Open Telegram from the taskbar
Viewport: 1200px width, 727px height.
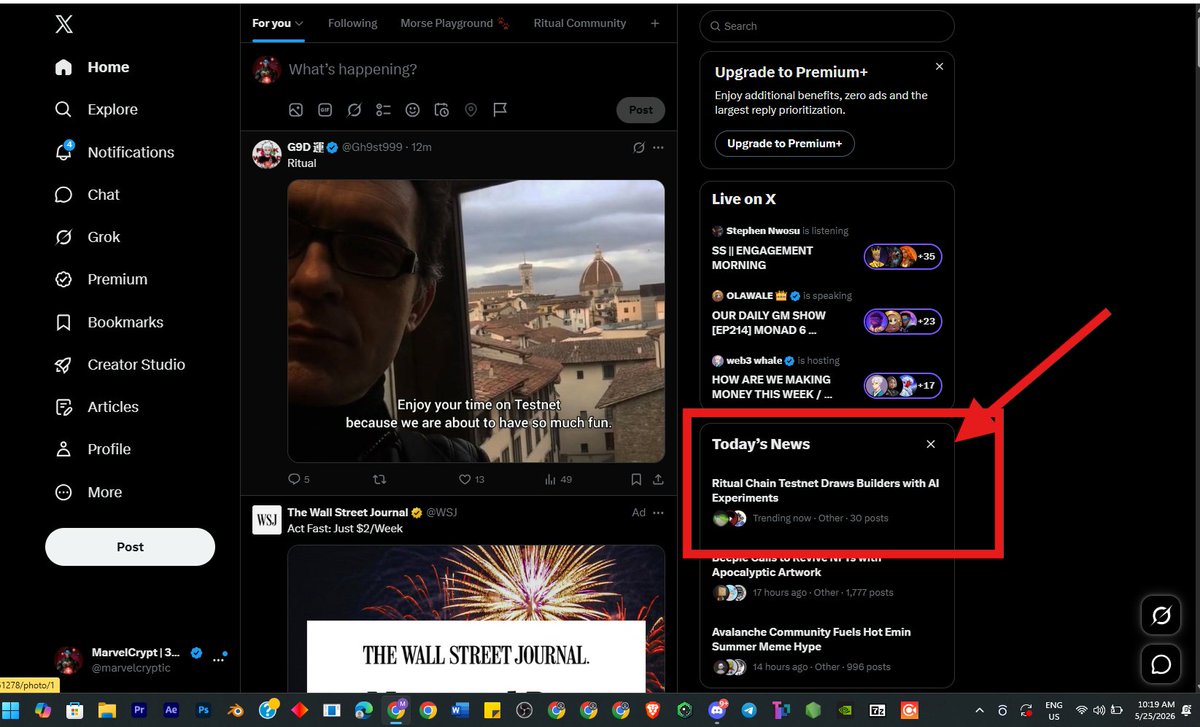(x=750, y=710)
